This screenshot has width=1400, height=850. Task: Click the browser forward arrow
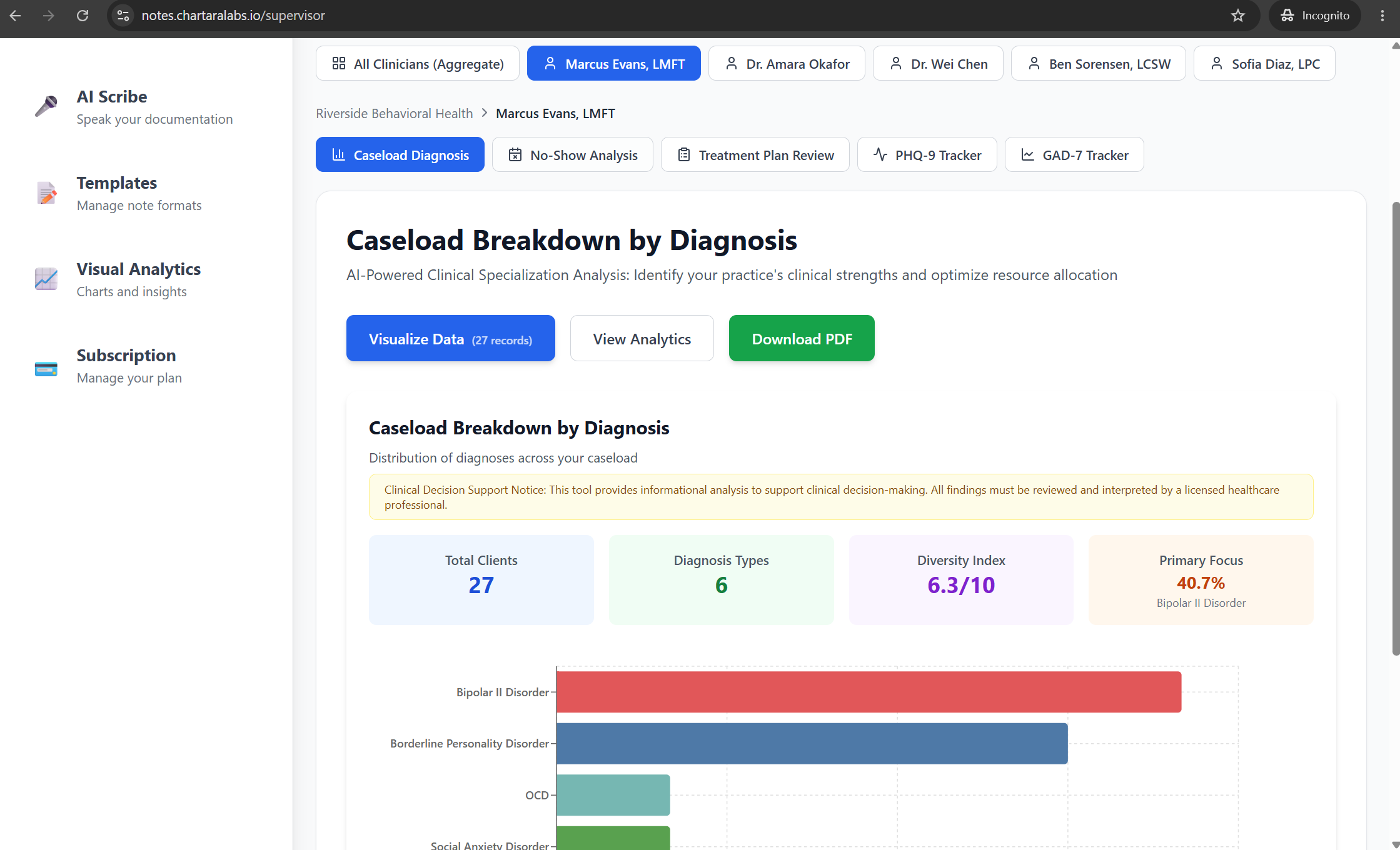[49, 16]
